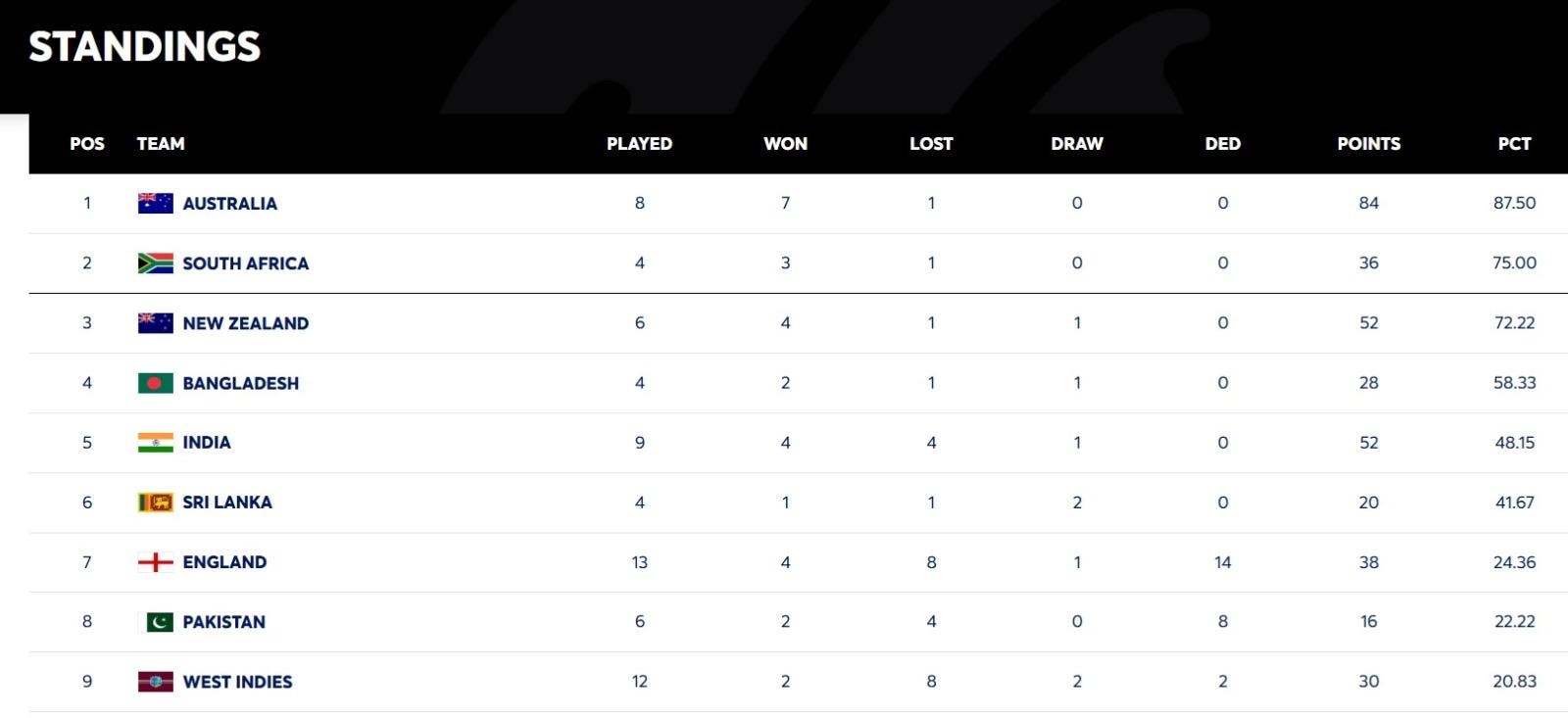1568x718 pixels.
Task: Click the DED column header
Action: [1222, 144]
